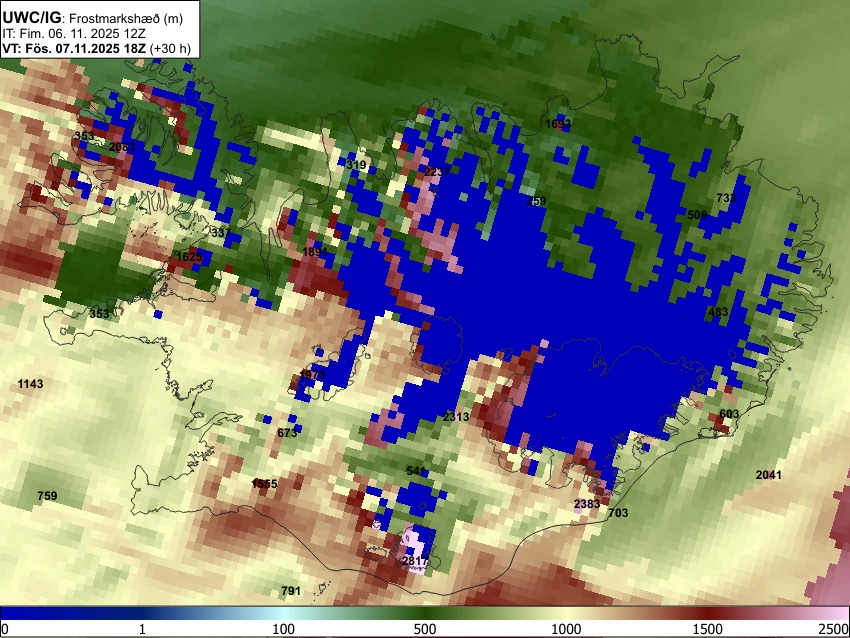Viewport: 850px width, 638px height.
Task: Click the legend tick label 500
Action: (x=425, y=629)
